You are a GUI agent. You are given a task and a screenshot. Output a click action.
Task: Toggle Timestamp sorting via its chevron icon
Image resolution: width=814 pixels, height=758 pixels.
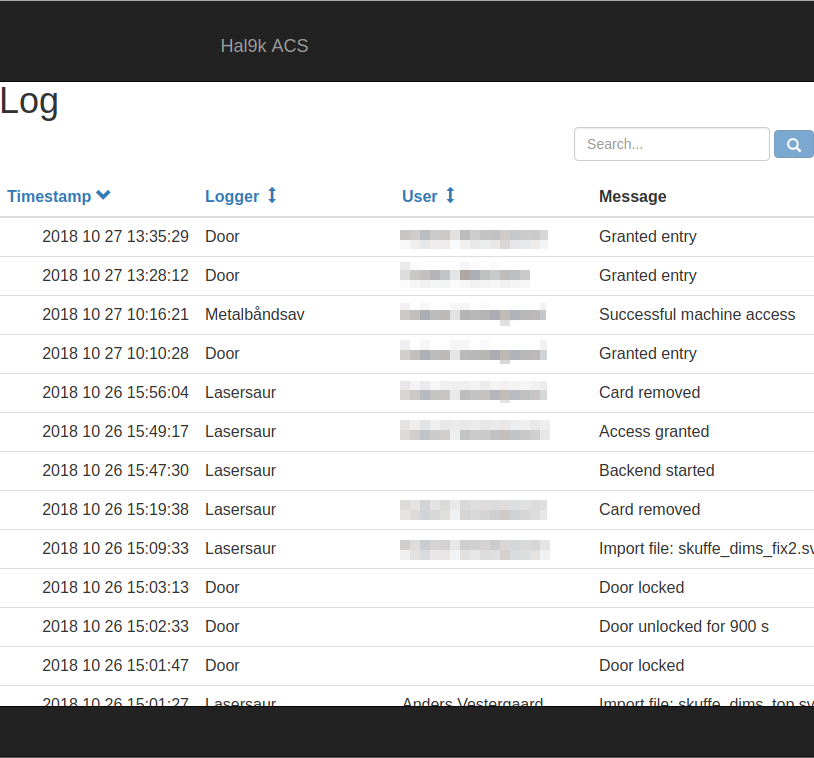click(x=103, y=195)
